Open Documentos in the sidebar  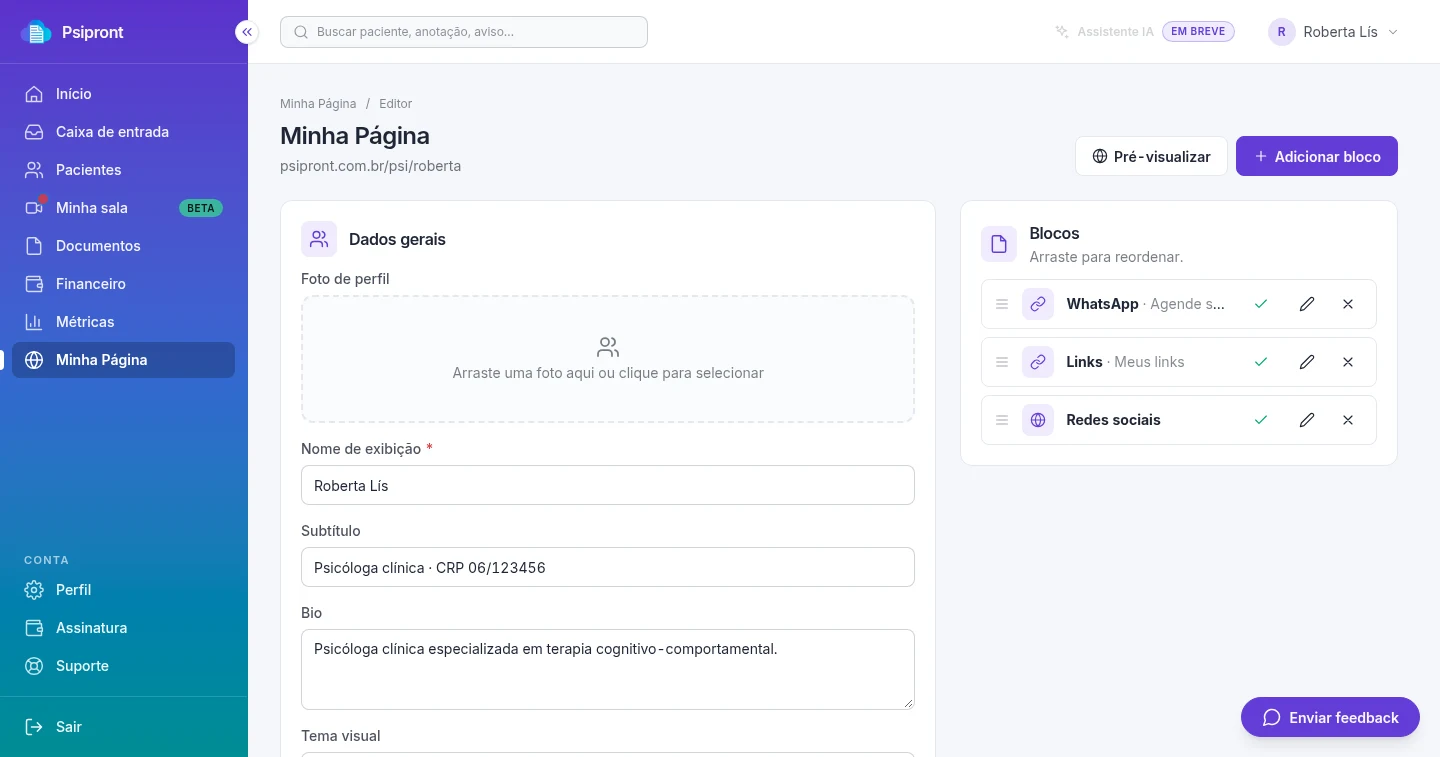coord(123,246)
